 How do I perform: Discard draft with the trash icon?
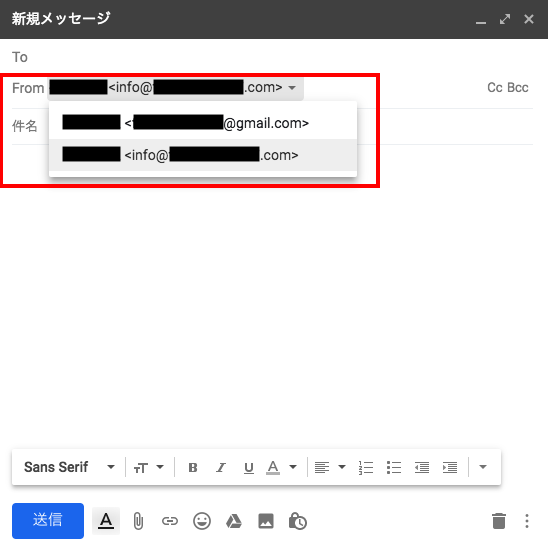499,521
